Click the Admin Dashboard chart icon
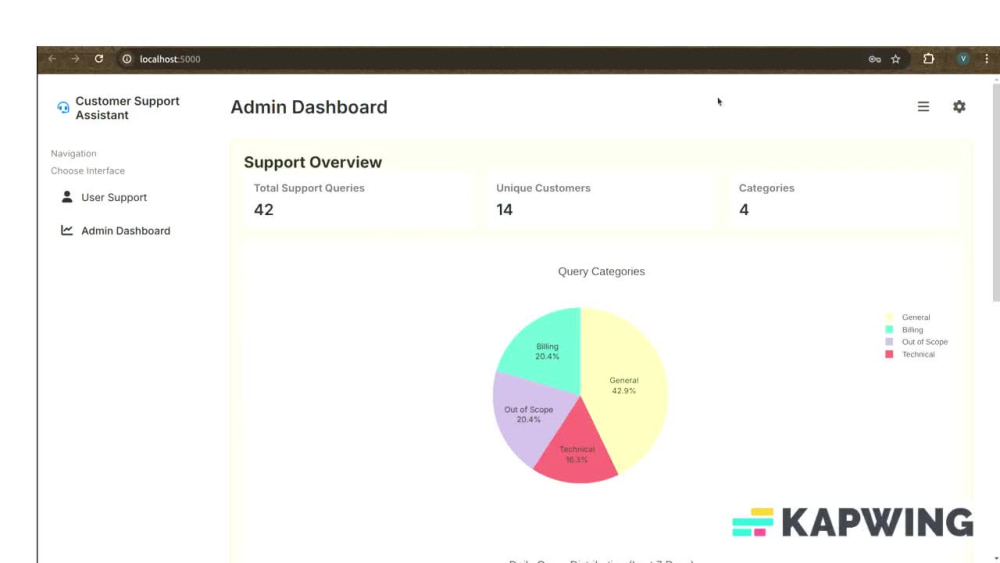The image size is (1000, 563). click(67, 230)
